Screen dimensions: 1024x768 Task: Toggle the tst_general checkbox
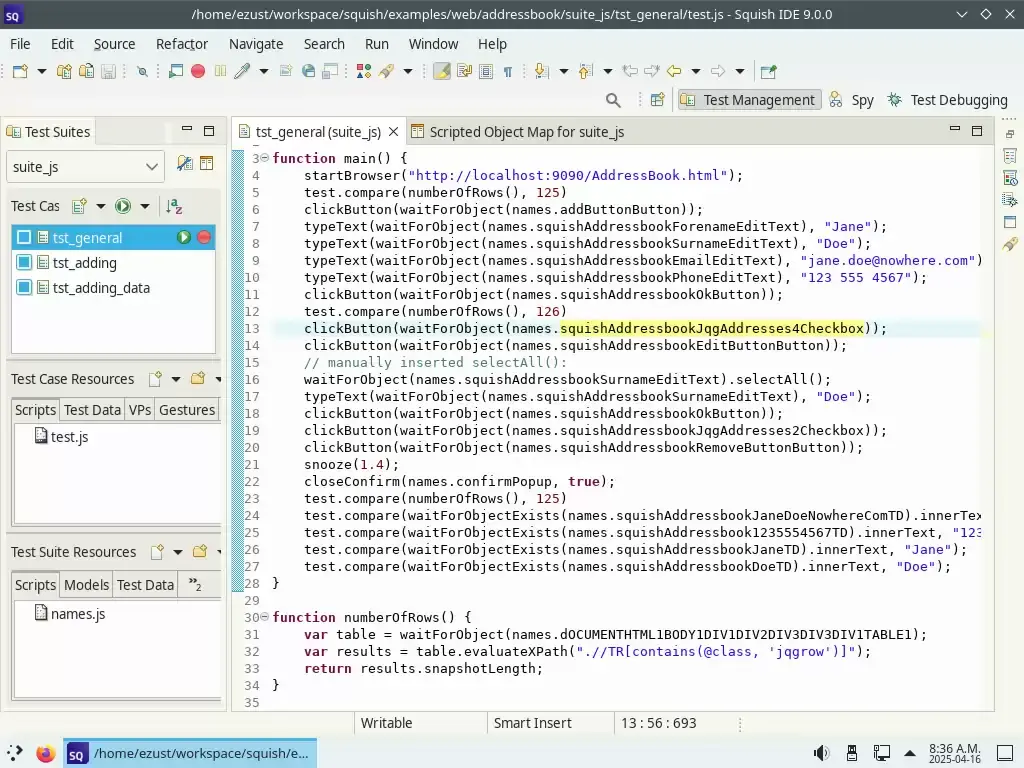(24, 238)
